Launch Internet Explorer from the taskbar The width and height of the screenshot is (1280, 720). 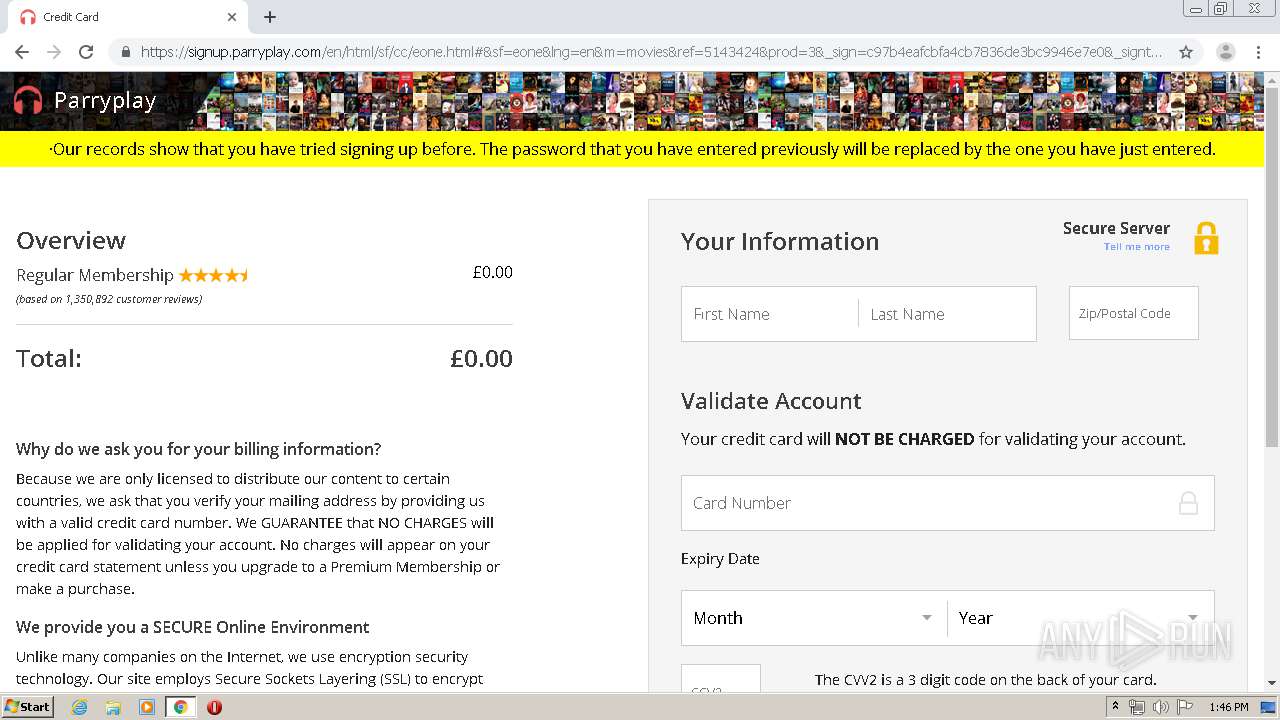pyautogui.click(x=80, y=707)
